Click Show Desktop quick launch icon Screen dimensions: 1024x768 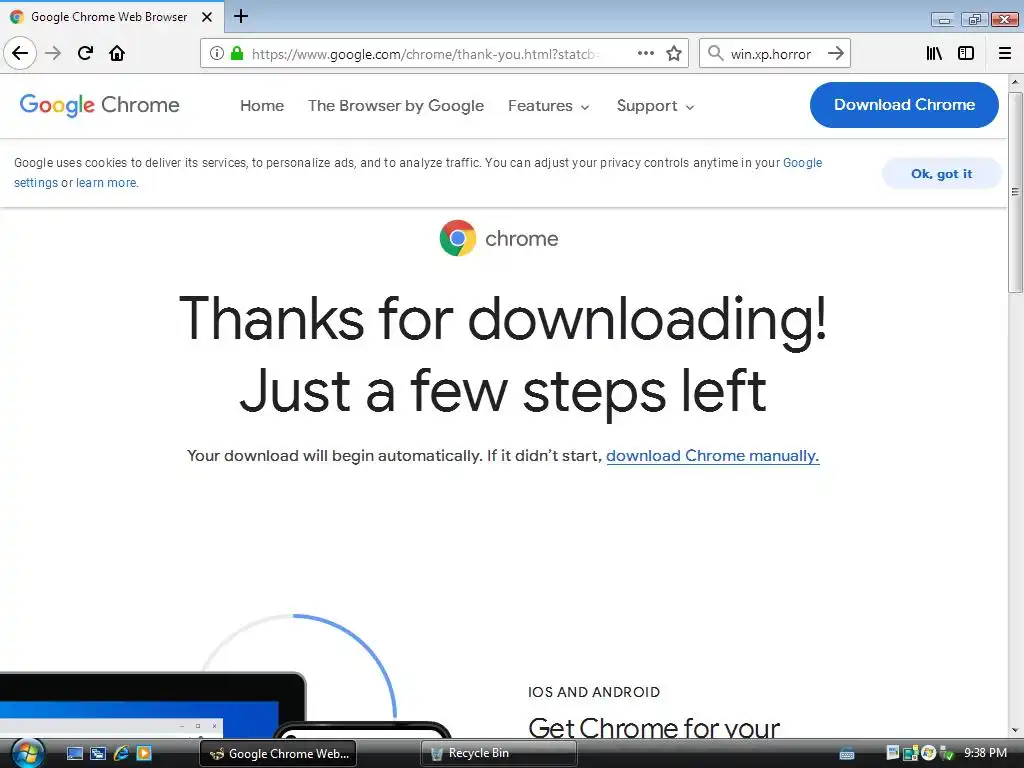click(x=75, y=753)
